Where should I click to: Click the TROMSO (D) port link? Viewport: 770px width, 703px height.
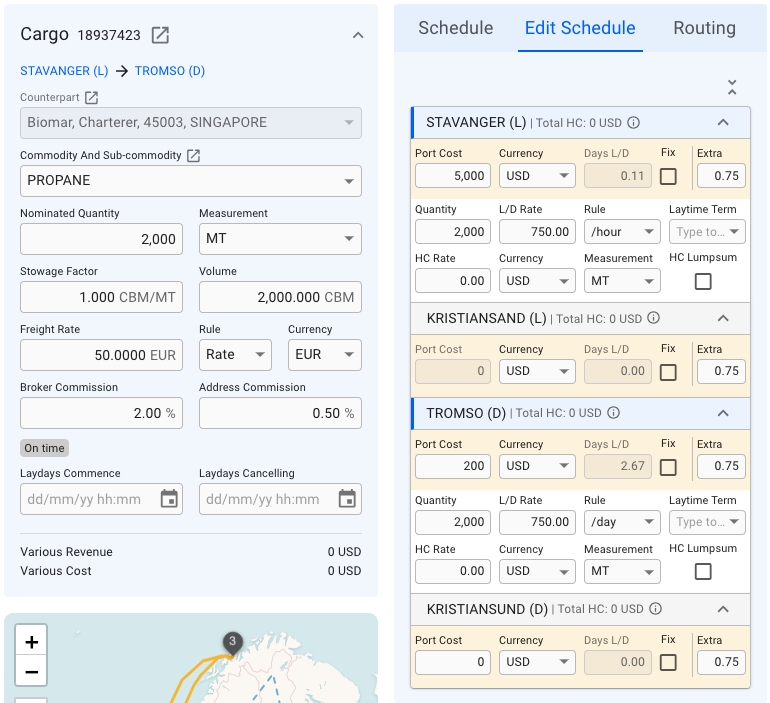pyautogui.click(x=170, y=71)
